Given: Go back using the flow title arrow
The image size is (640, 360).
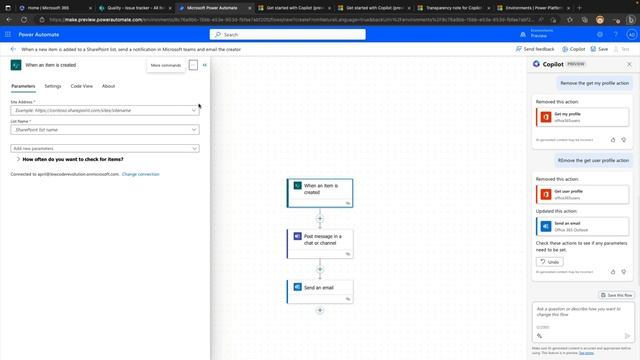Looking at the screenshot, I should point(13,49).
